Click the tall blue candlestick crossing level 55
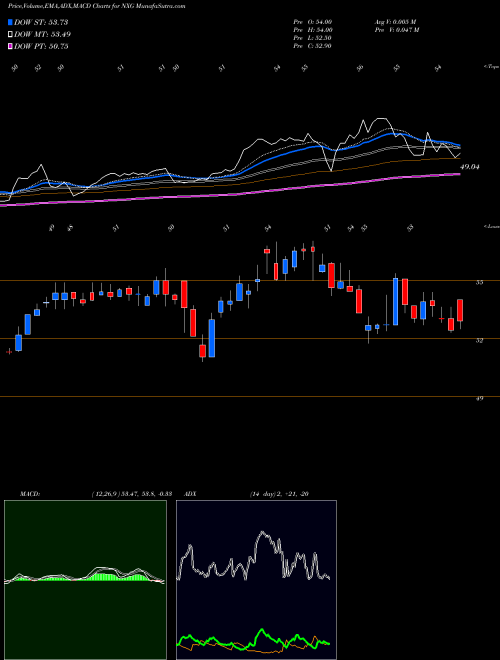 click(x=396, y=301)
